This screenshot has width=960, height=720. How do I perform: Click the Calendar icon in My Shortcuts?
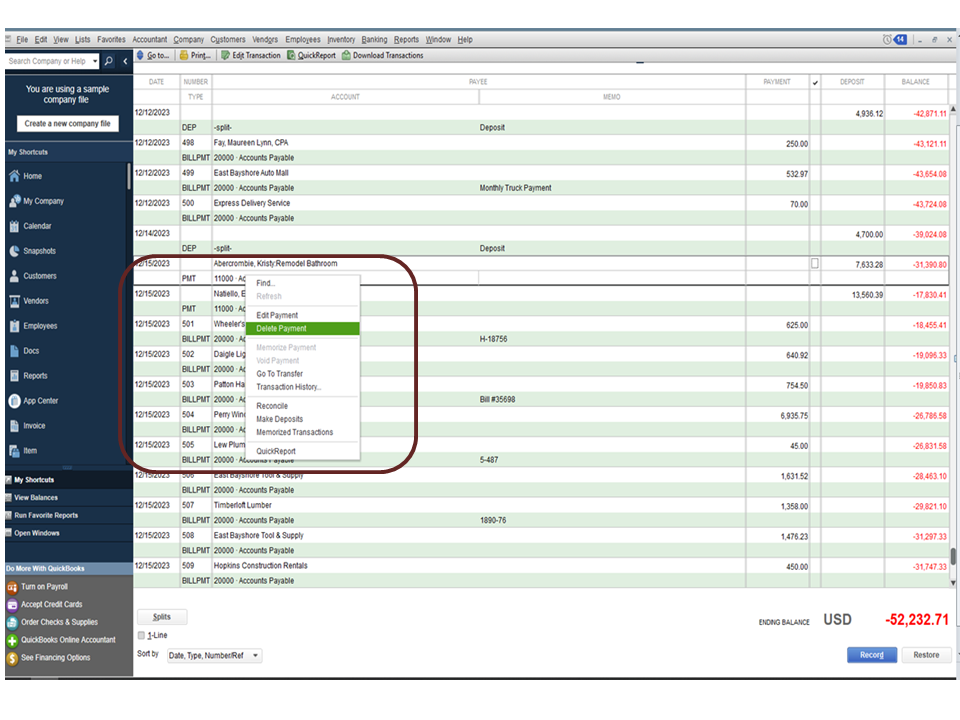14,226
